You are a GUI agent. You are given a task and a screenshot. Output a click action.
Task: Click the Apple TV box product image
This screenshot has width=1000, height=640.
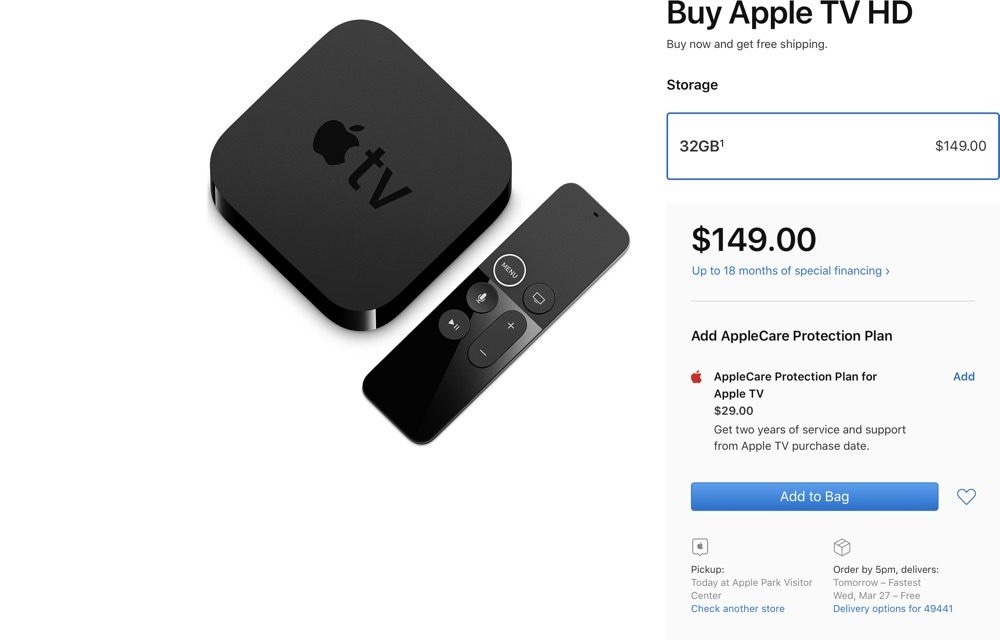(361, 174)
